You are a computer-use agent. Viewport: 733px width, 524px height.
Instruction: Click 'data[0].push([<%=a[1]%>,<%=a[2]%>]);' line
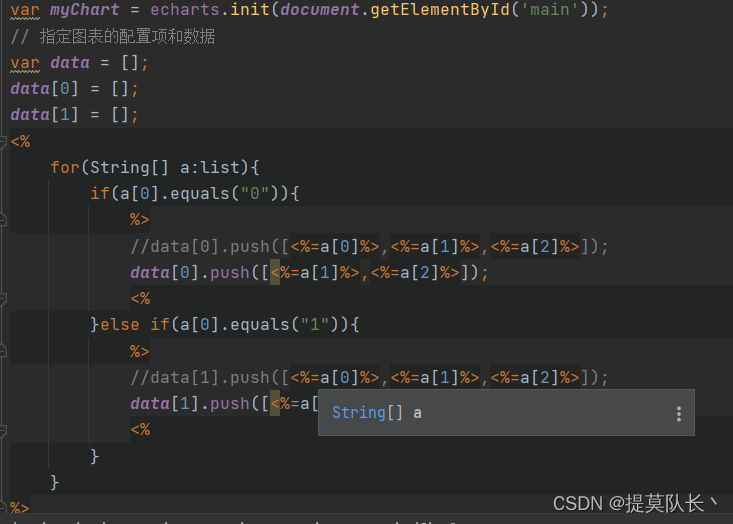pyautogui.click(x=309, y=273)
